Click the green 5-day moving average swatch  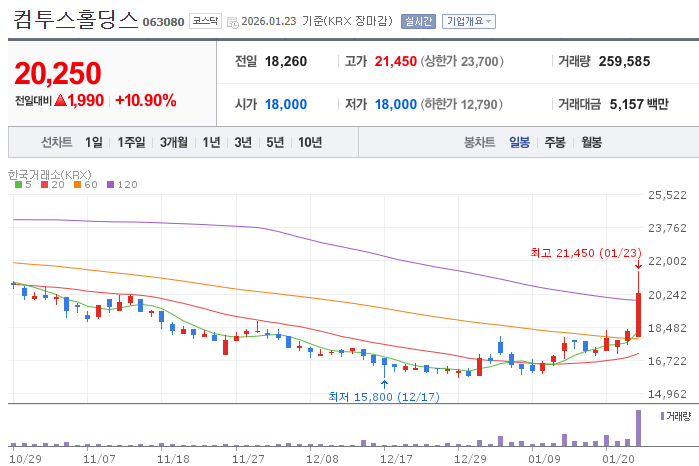(x=18, y=185)
